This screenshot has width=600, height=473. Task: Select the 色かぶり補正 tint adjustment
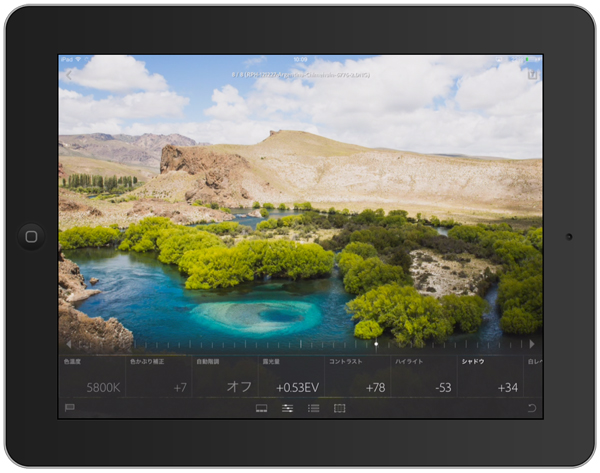158,377
